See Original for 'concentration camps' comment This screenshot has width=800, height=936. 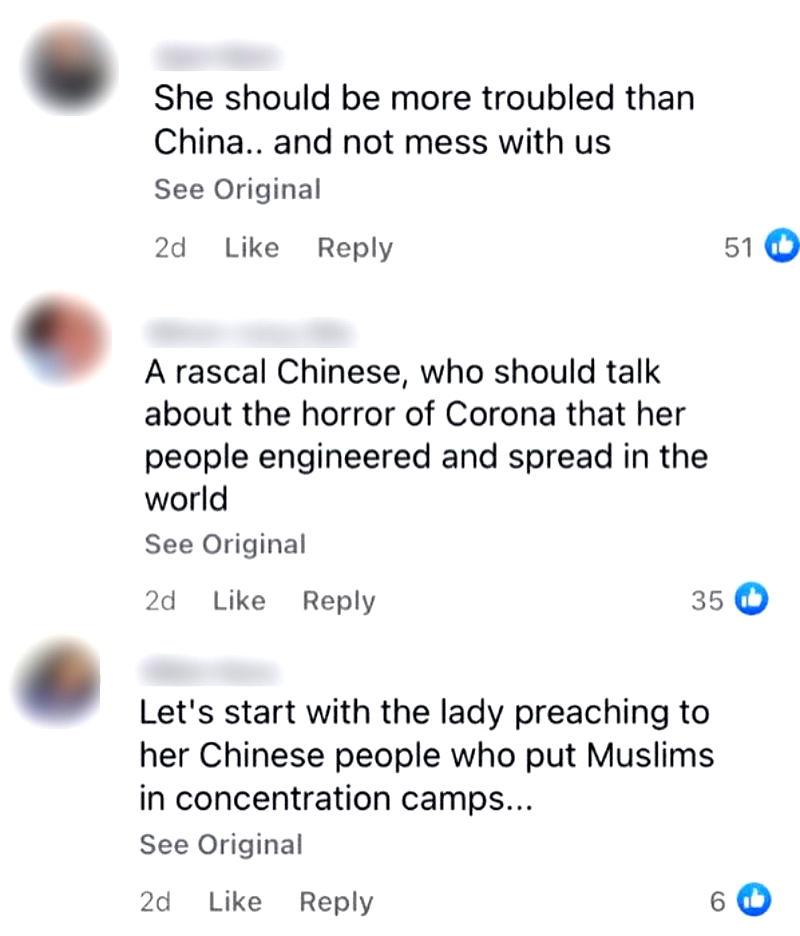tap(221, 844)
